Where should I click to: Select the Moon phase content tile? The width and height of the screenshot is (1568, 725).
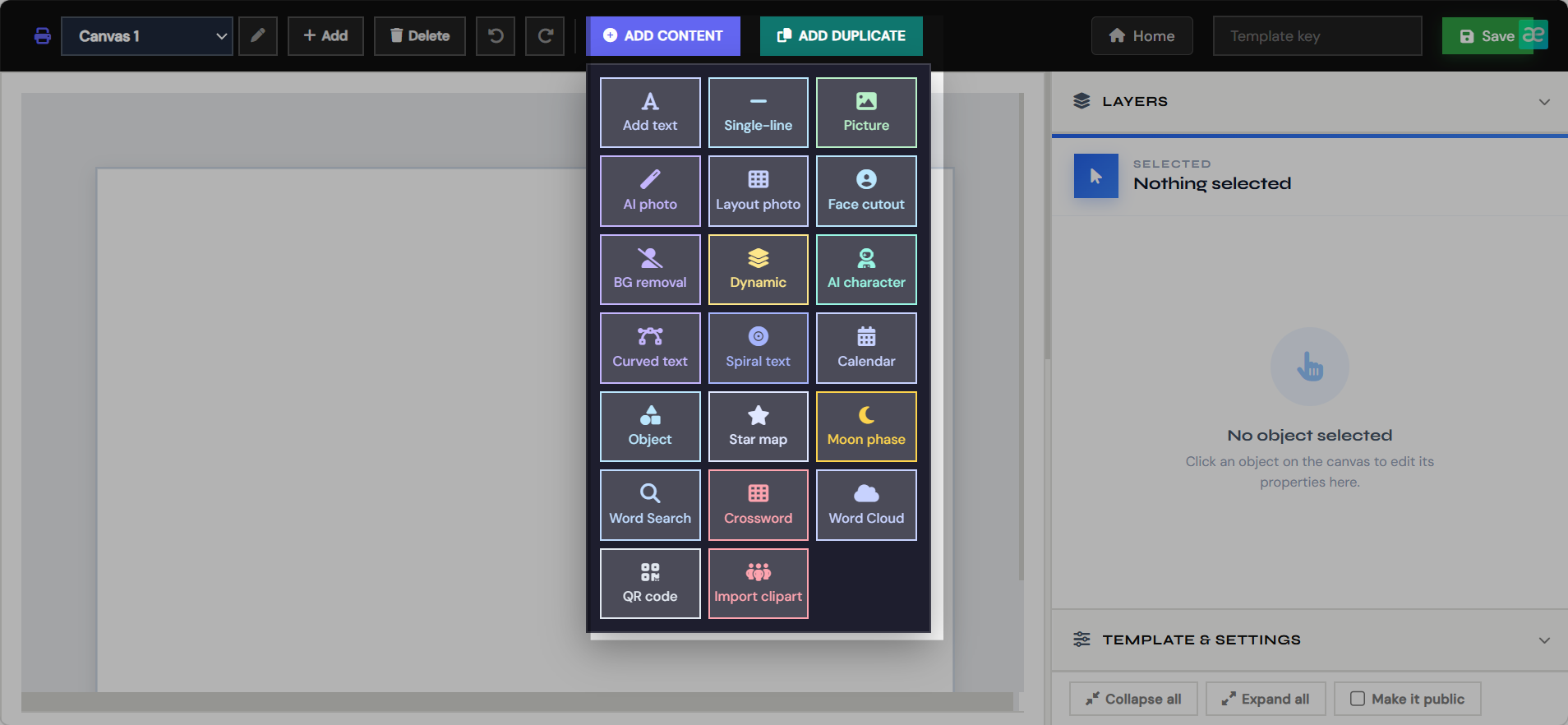pos(866,427)
